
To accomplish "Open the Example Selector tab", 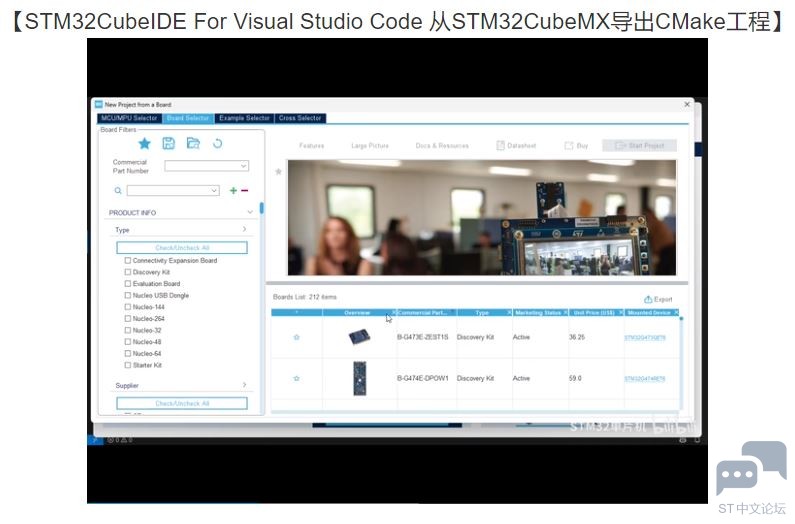I will (244, 118).
